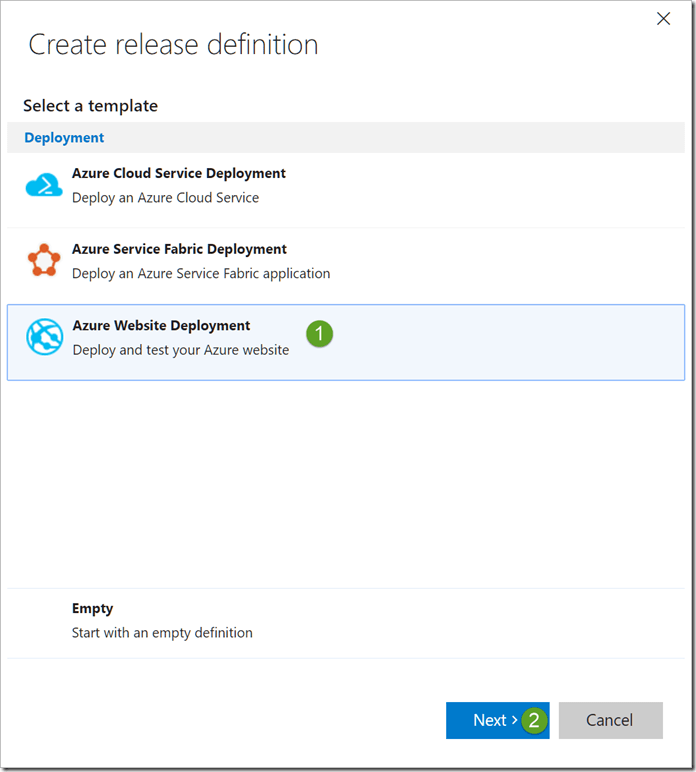
Task: Click the Azure Service Fabric icon
Action: tap(44, 261)
